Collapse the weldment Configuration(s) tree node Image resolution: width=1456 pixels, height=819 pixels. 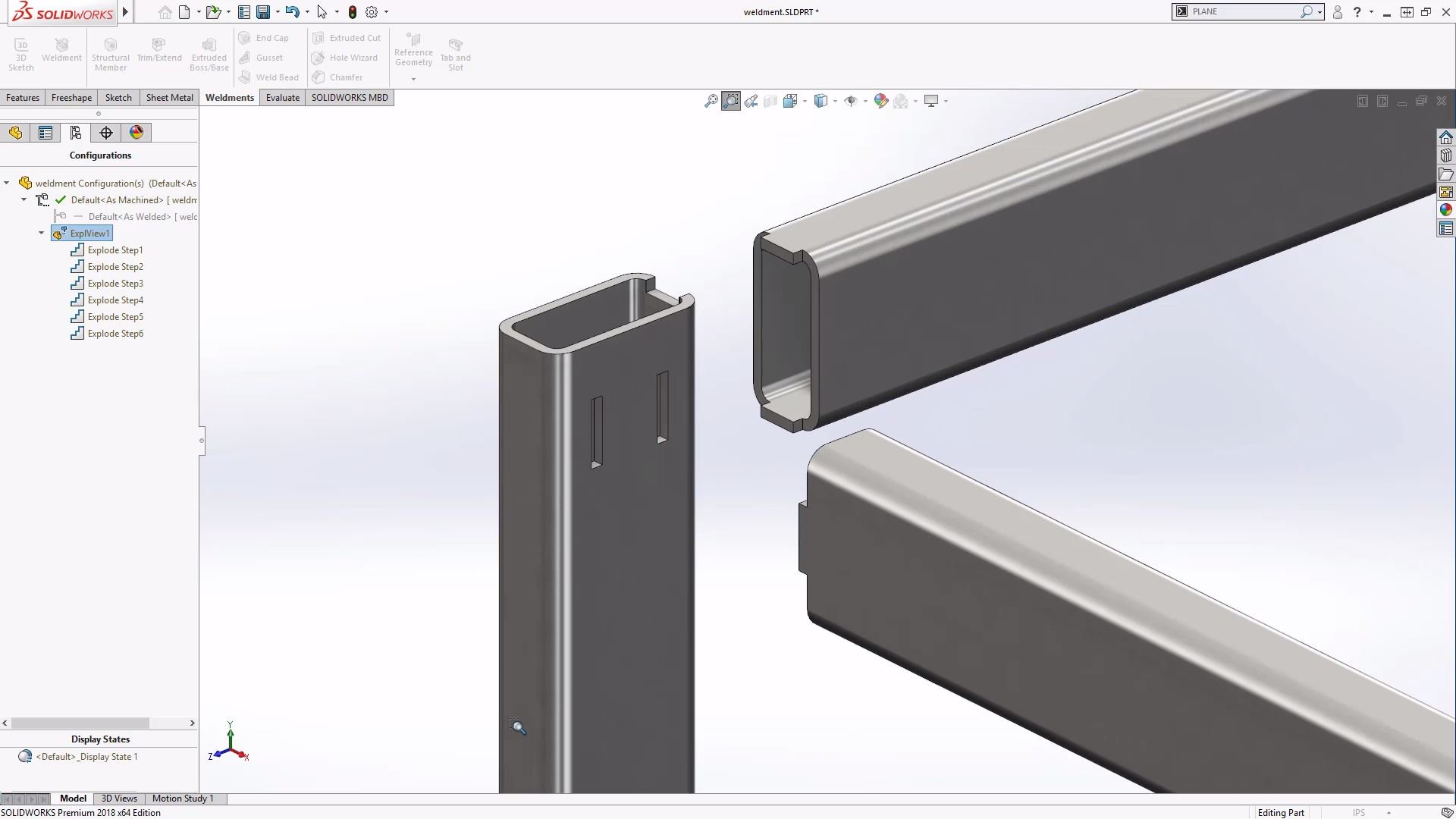click(x=7, y=183)
